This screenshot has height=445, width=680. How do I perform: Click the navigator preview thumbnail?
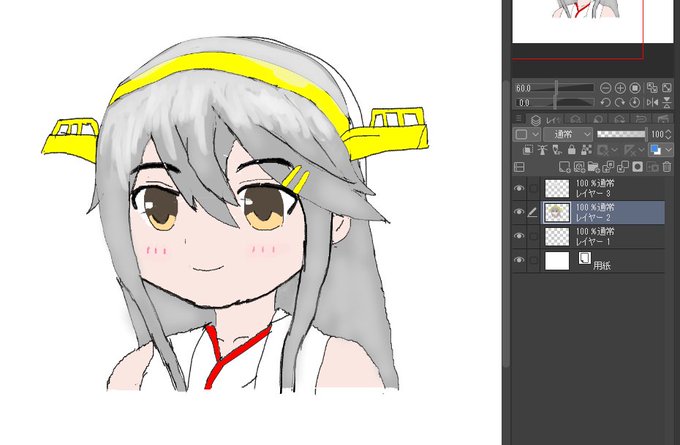(x=593, y=21)
